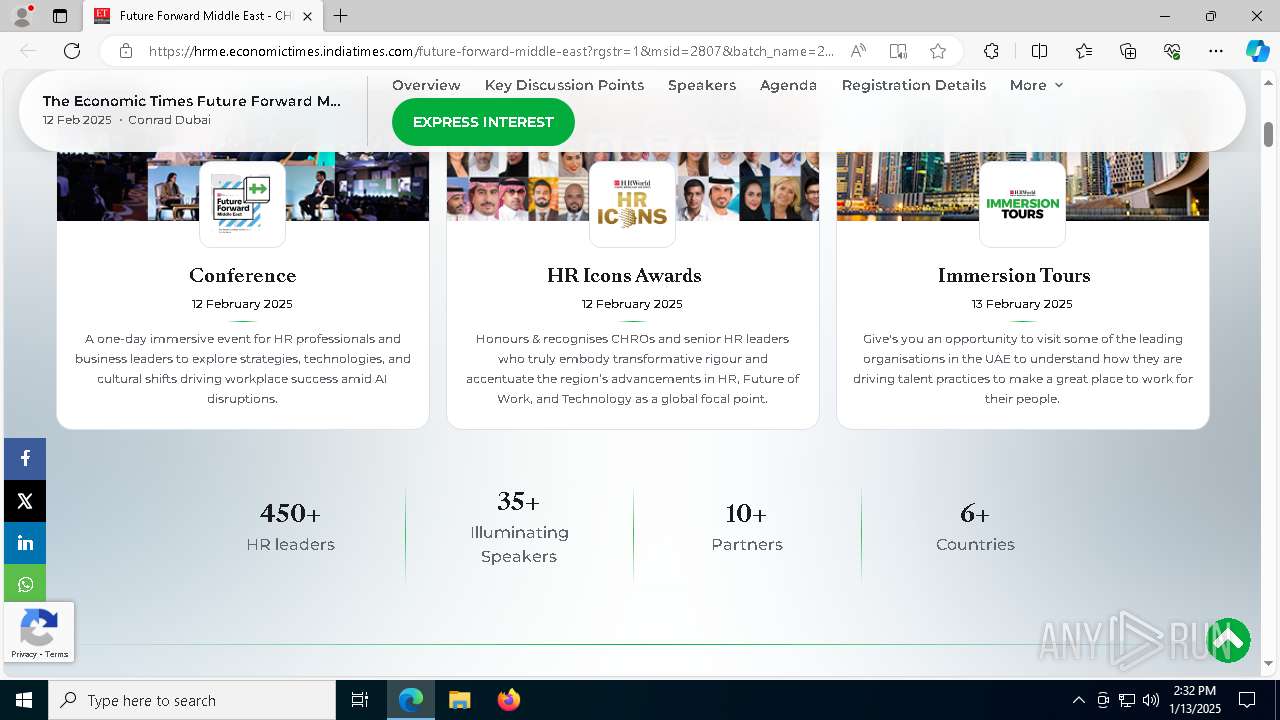The image size is (1280, 720).
Task: Open the Edge profile icon
Action: click(x=22, y=16)
